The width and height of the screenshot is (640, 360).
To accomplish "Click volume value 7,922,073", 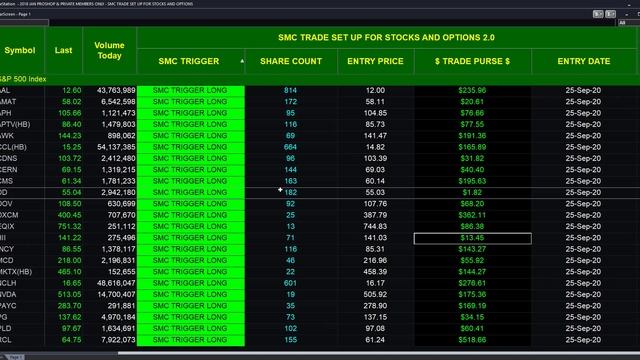I will 118,340.
